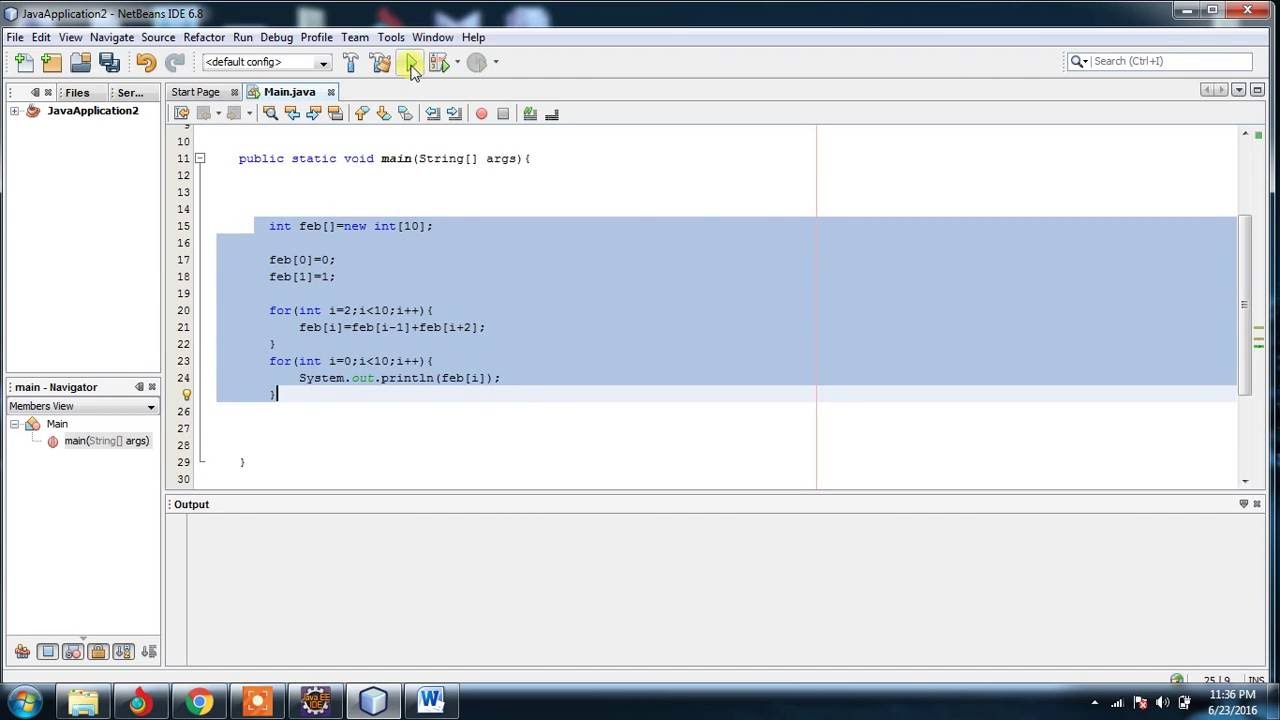Open the Source menu
Image resolution: width=1280 pixels, height=720 pixels.
click(x=158, y=37)
